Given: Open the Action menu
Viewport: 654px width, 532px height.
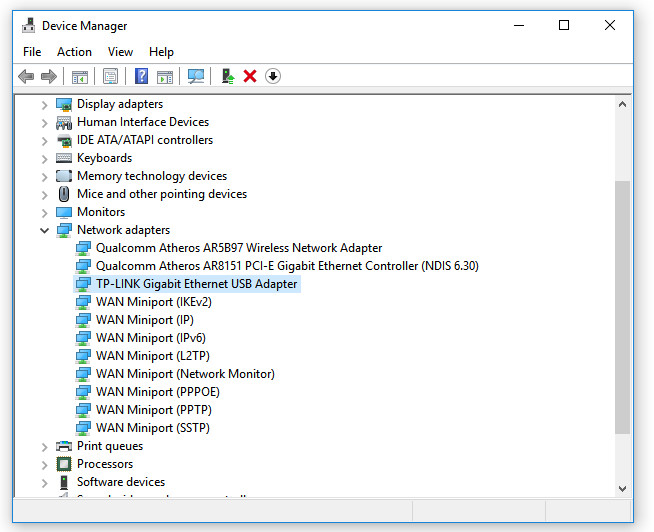Looking at the screenshot, I should [x=74, y=52].
